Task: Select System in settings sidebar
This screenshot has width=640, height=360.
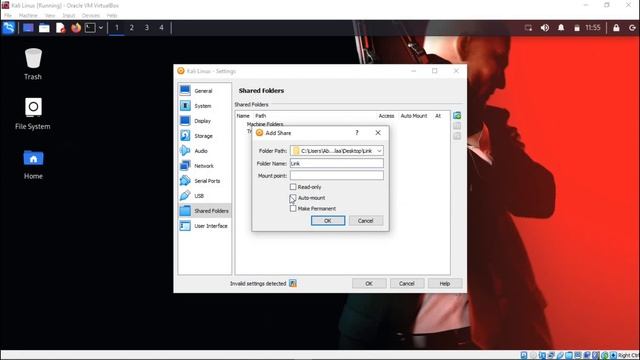Action: 204,106
